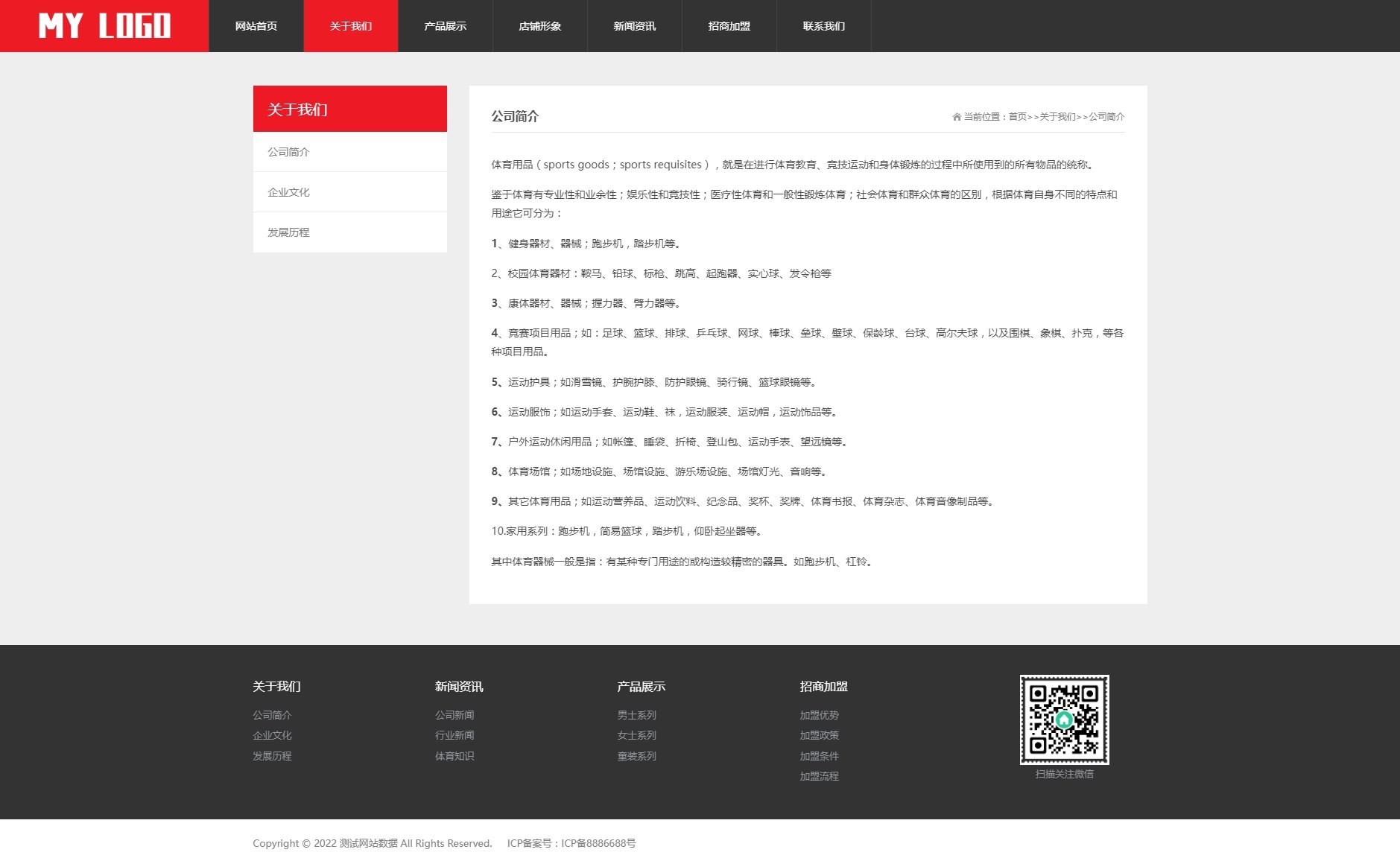This screenshot has height=867, width=1400.
Task: Open 体育知识 in the footer
Action: point(454,756)
